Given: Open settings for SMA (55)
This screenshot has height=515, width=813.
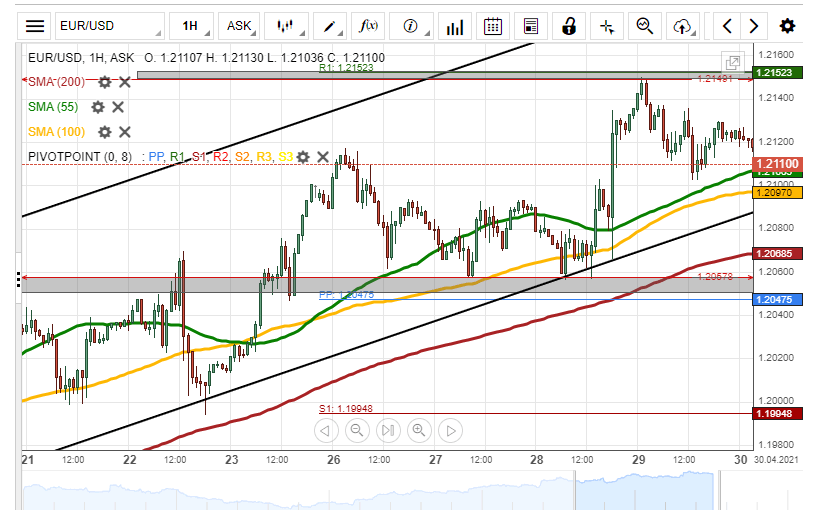Looking at the screenshot, I should (x=98, y=107).
